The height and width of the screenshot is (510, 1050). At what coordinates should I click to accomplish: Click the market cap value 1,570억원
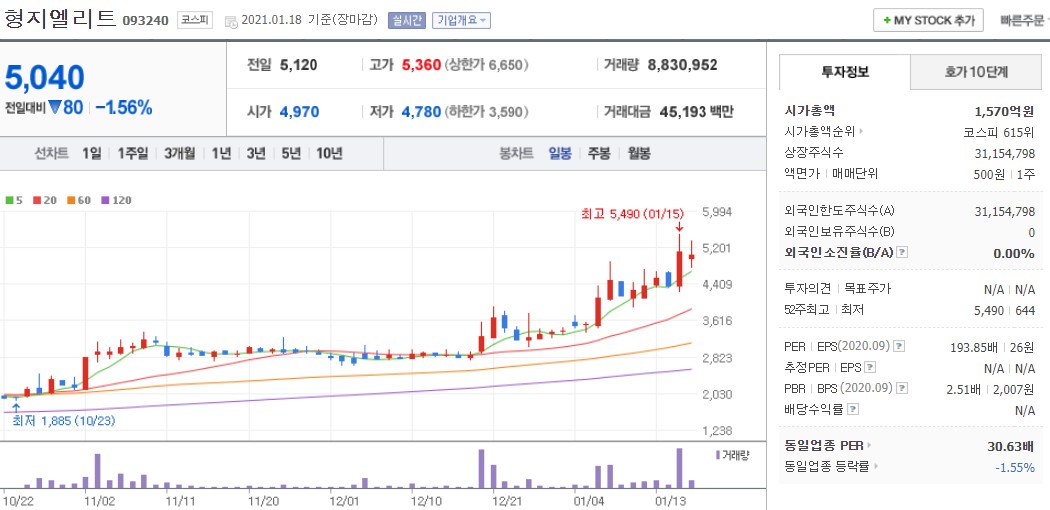point(1004,111)
